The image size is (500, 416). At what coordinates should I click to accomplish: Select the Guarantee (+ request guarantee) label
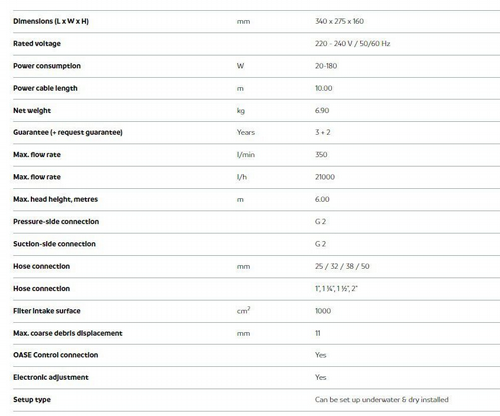click(68, 132)
